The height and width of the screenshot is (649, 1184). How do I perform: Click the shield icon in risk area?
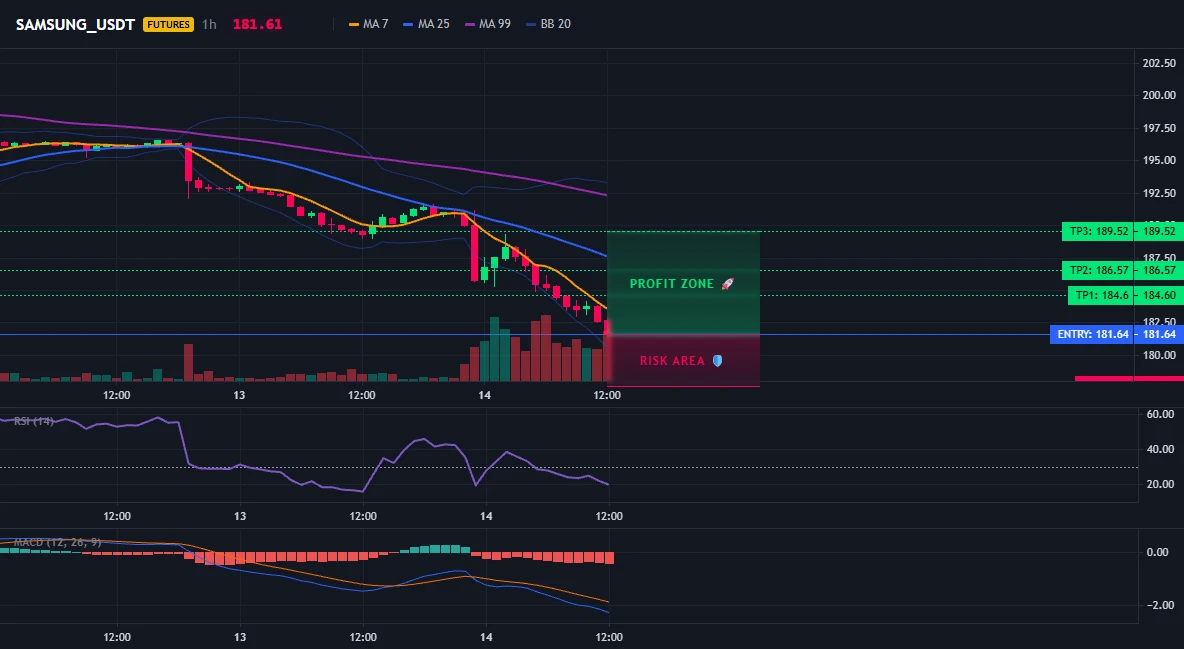tap(717, 361)
